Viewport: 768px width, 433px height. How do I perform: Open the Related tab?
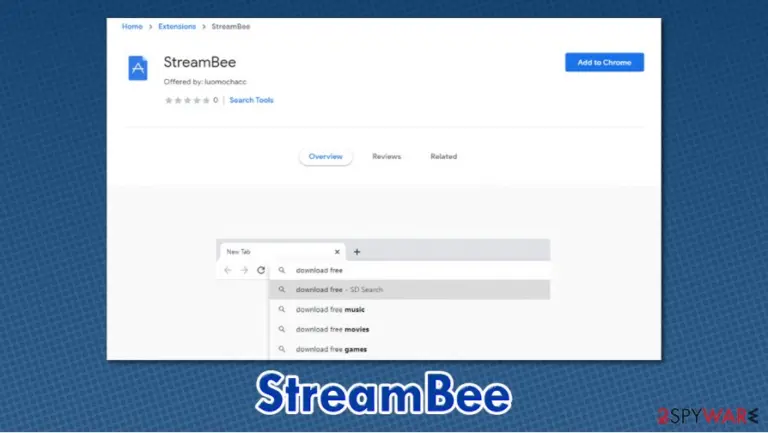click(x=444, y=156)
